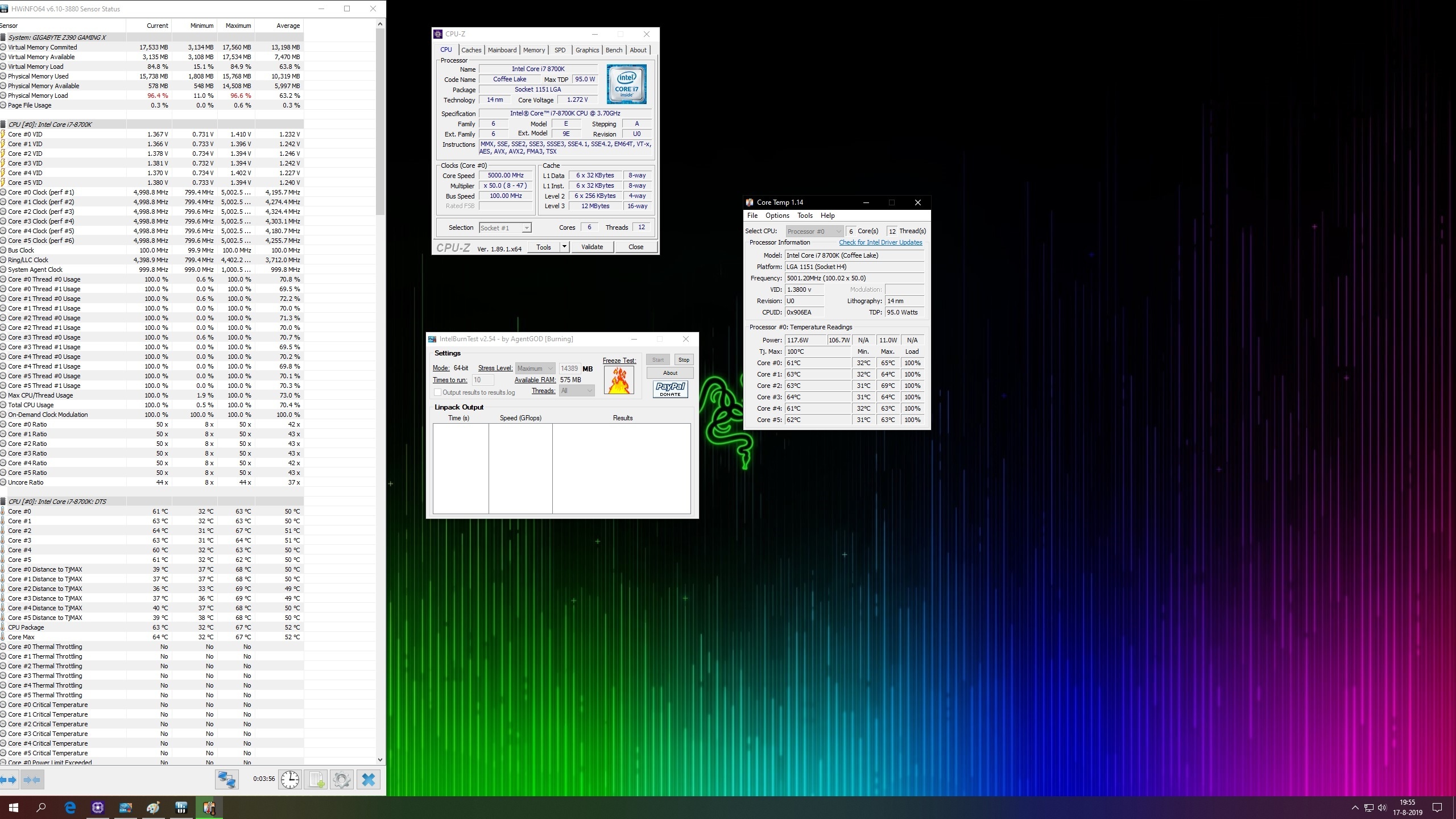Click the Maximum column header in HWiNFO
1456x819 pixels.
coord(236,26)
